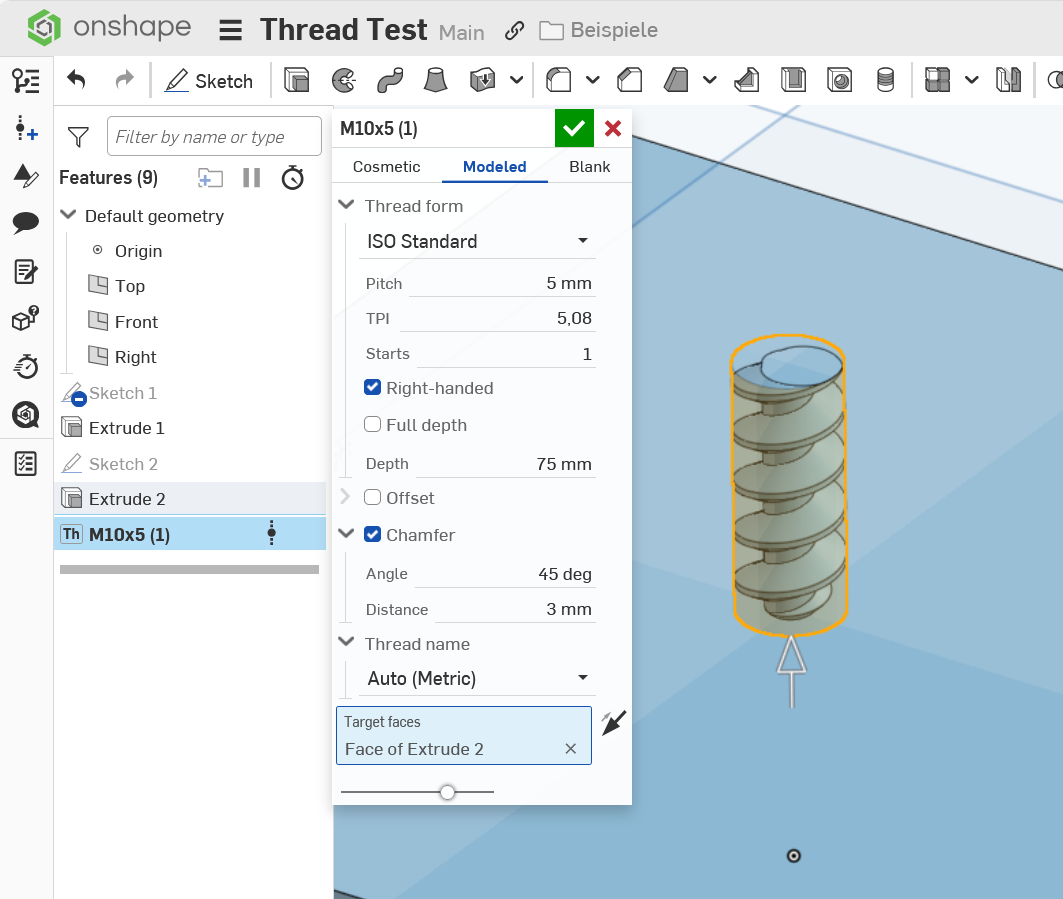Viewport: 1063px width, 899px height.
Task: Open the history stopwatch sidebar icon
Action: coord(26,367)
